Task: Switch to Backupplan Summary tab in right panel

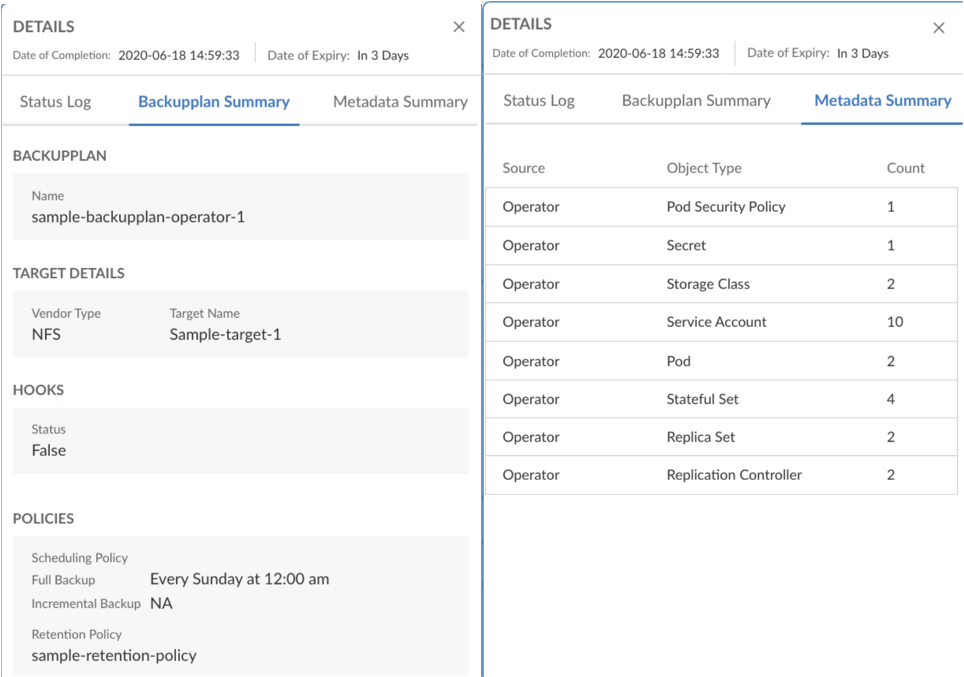Action: pyautogui.click(x=697, y=100)
